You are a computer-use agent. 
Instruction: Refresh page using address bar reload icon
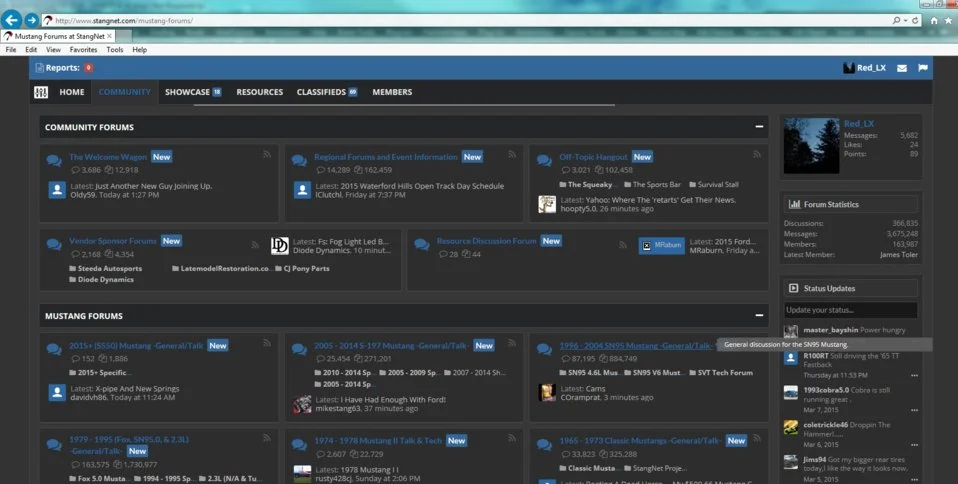pyautogui.click(x=915, y=20)
